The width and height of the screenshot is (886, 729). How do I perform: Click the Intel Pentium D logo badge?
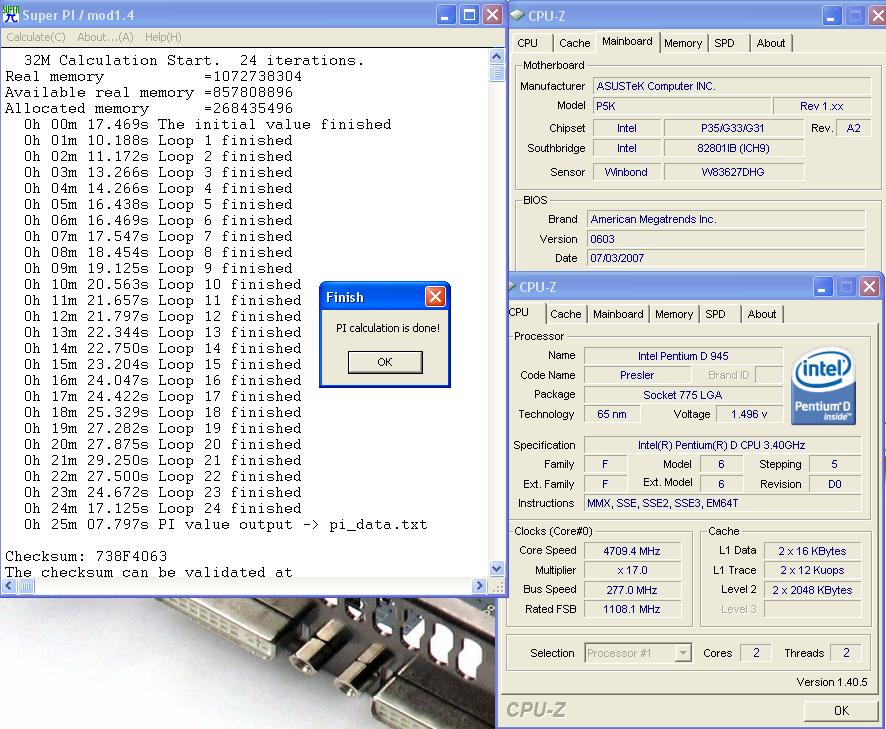click(823, 386)
